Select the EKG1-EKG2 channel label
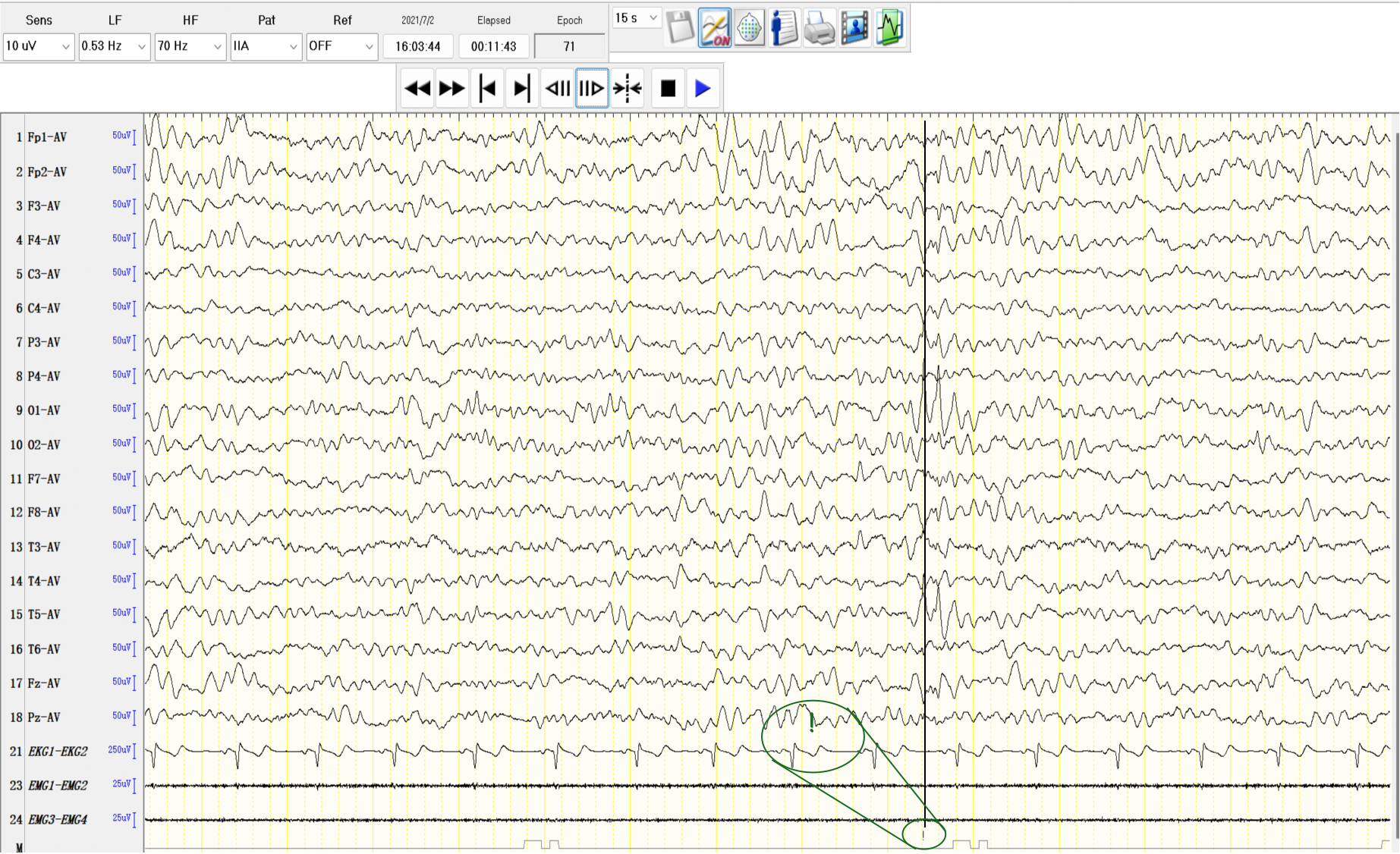 pos(59,751)
